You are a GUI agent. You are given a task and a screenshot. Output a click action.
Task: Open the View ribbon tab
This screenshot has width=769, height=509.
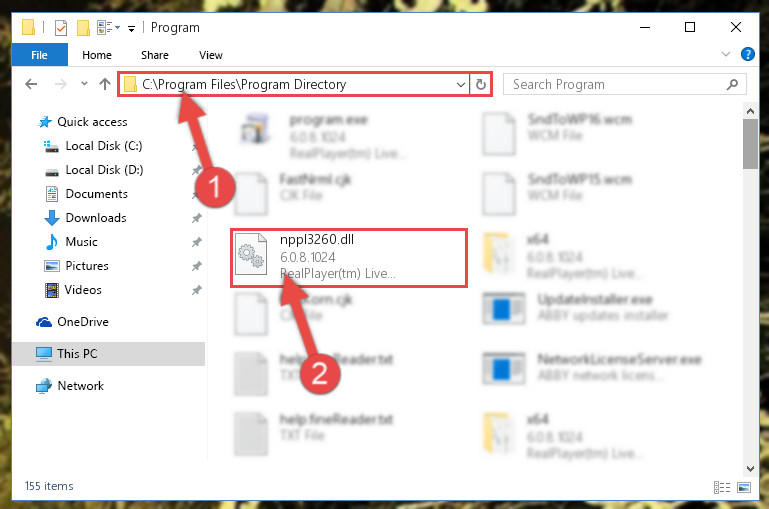tap(211, 55)
